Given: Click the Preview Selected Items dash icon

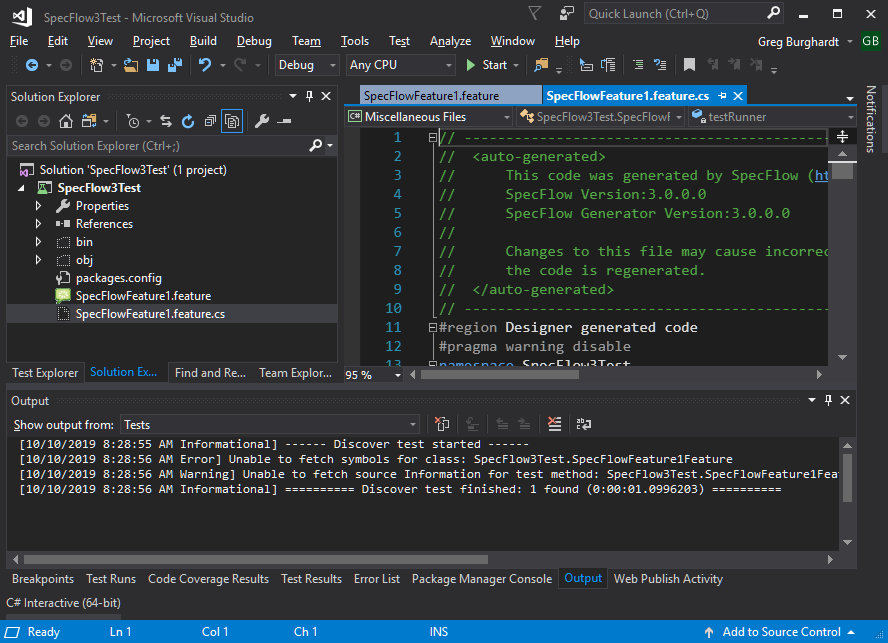Looking at the screenshot, I should click(284, 121).
